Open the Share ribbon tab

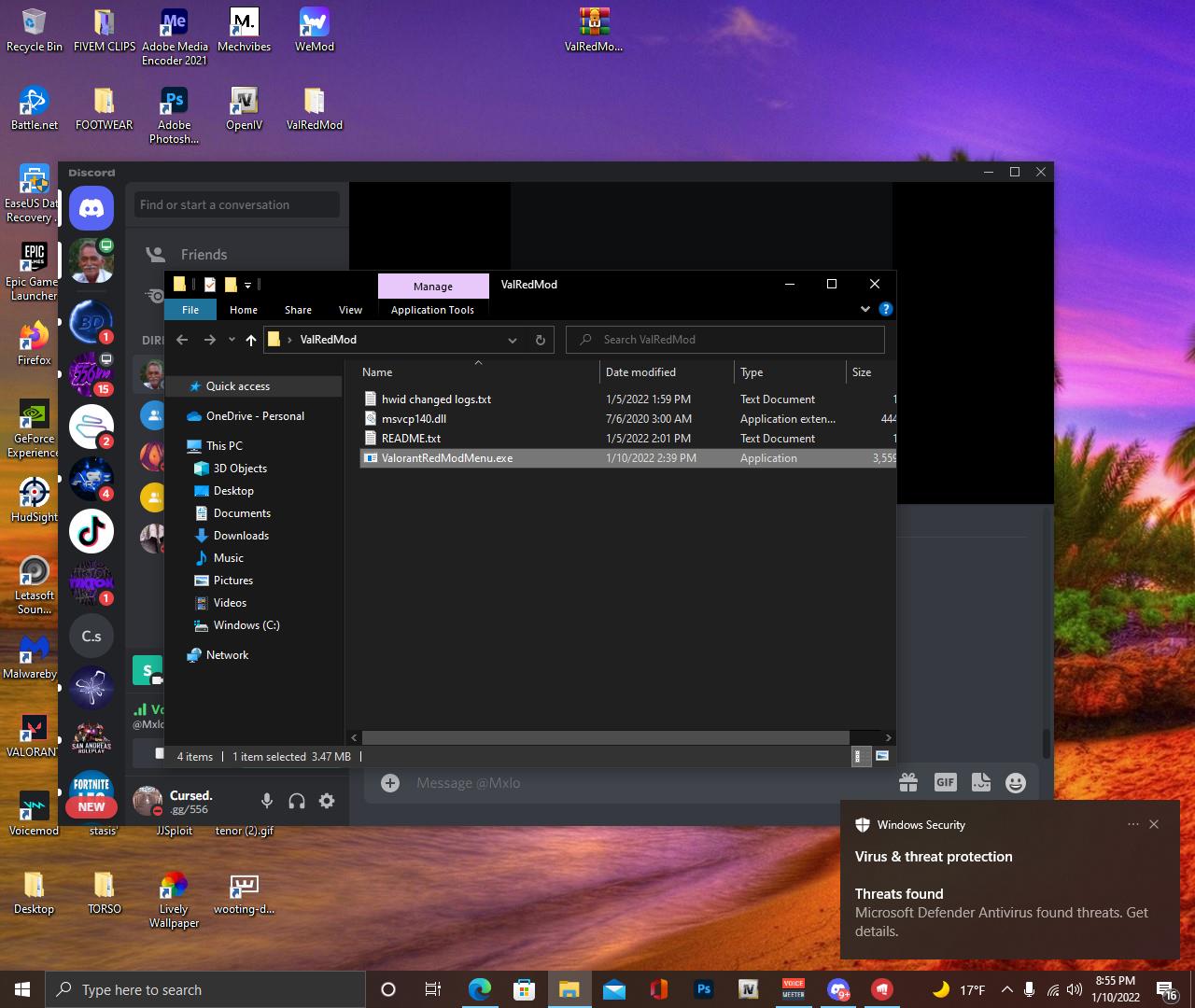pos(298,310)
